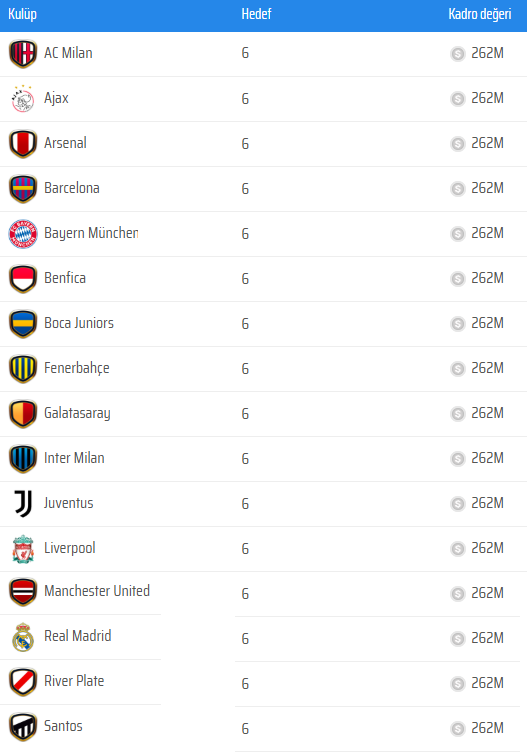Click the River Plate shield icon
Screen dimensions: 528x752
pos(23,682)
